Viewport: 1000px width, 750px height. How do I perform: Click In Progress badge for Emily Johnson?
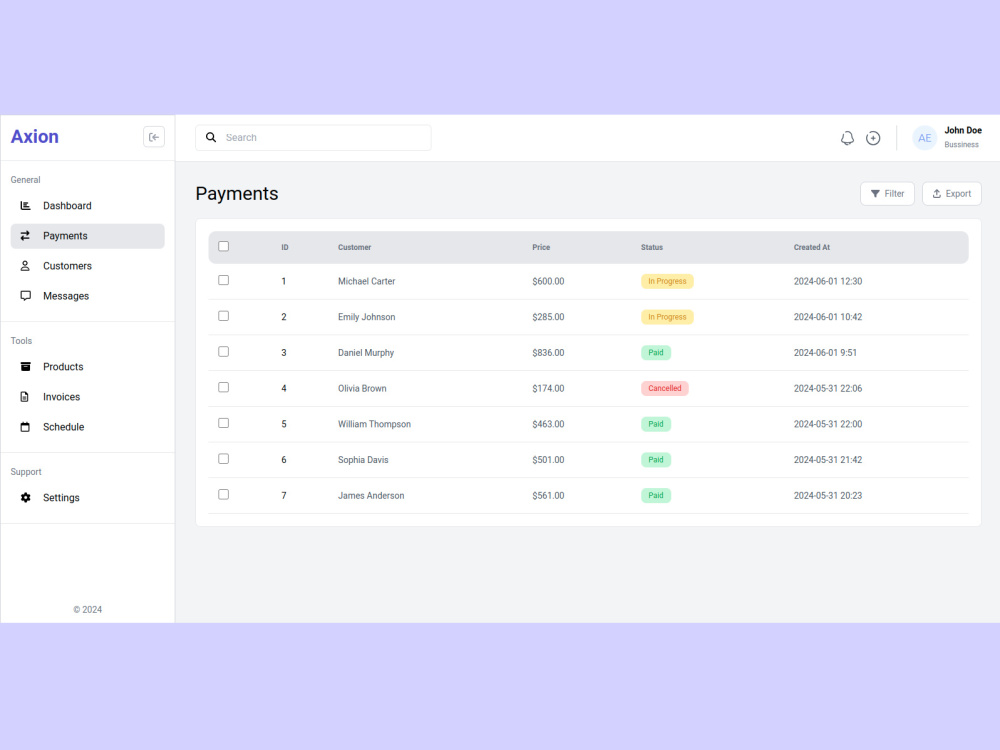point(667,317)
